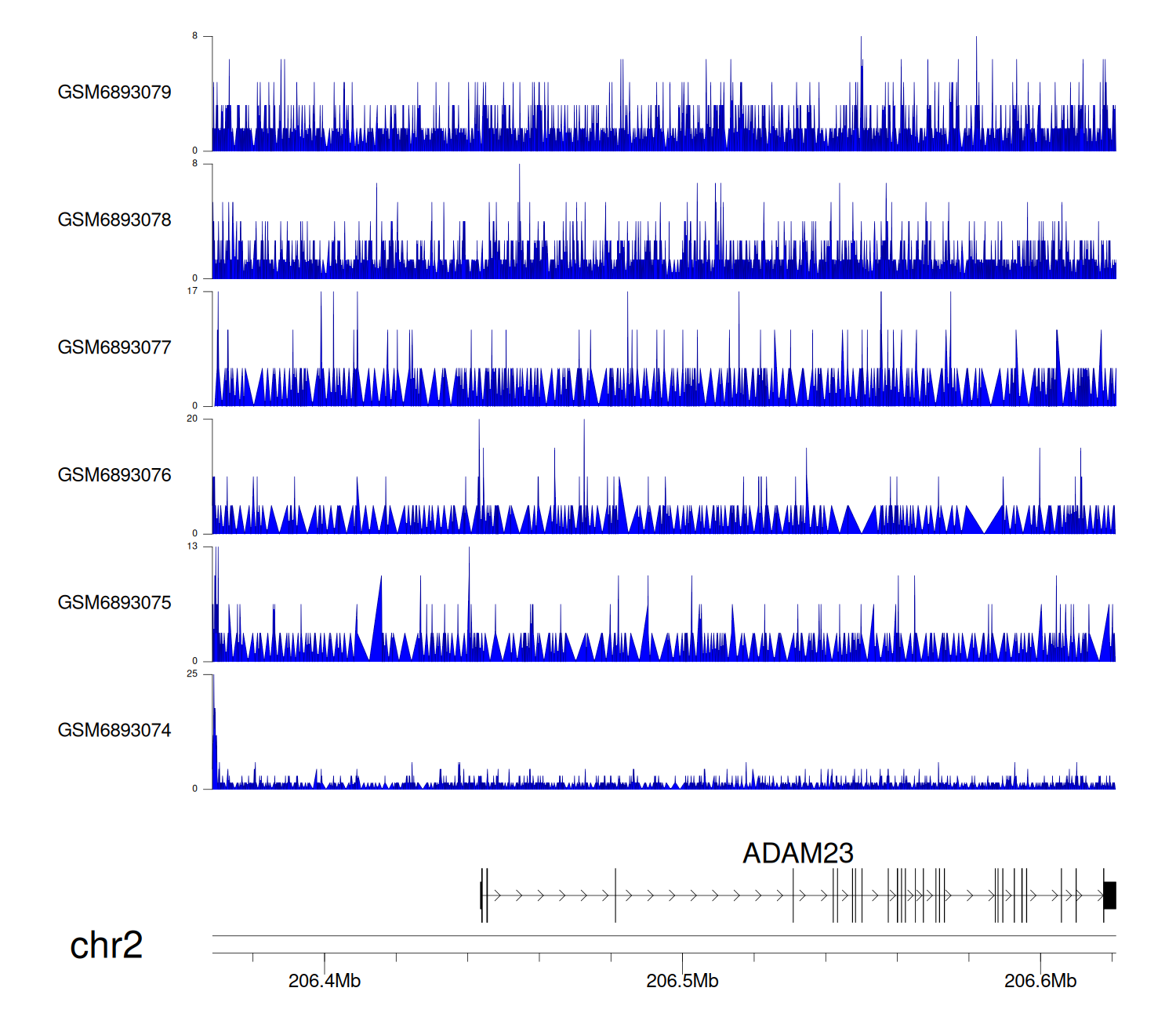Select the GSM6893078 track label
This screenshot has height=1035, width=1176.
click(x=114, y=220)
